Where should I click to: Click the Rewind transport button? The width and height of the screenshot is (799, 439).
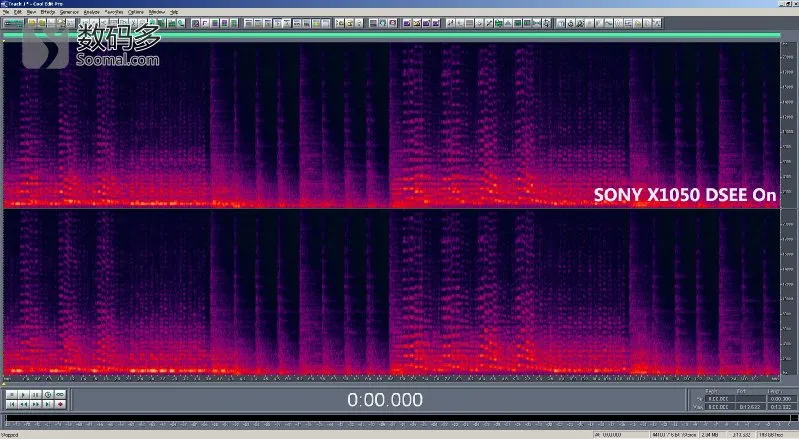pyautogui.click(x=23, y=404)
